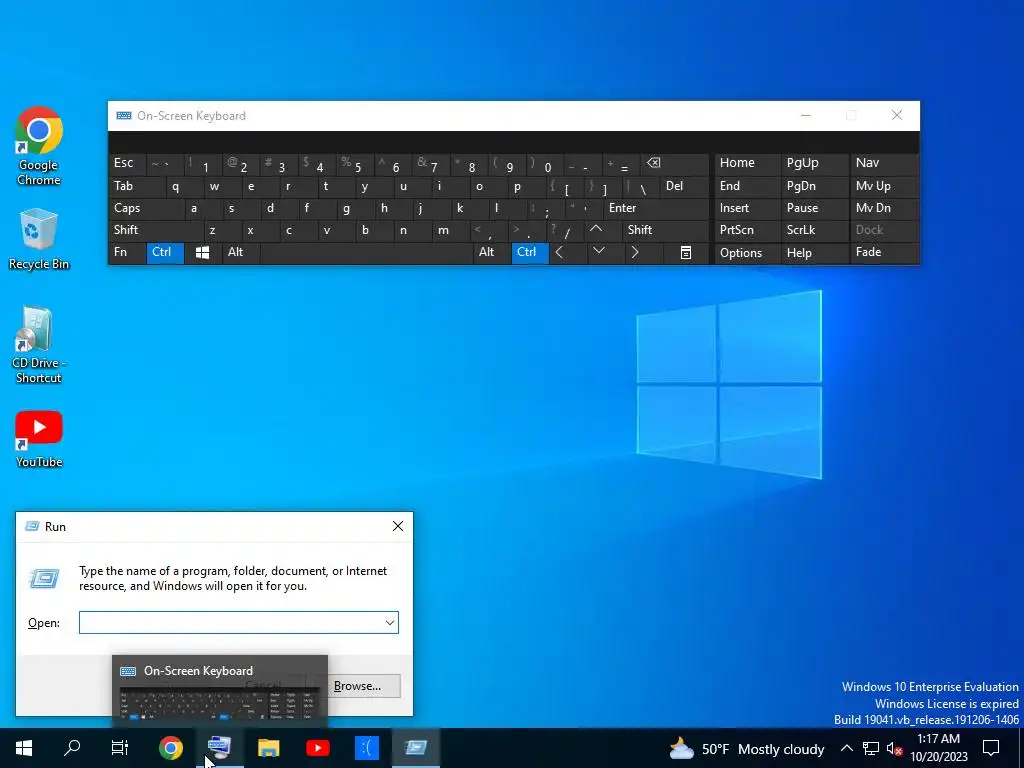This screenshot has height=768, width=1024.
Task: Click Browse... in the Run dialog
Action: pyautogui.click(x=357, y=686)
